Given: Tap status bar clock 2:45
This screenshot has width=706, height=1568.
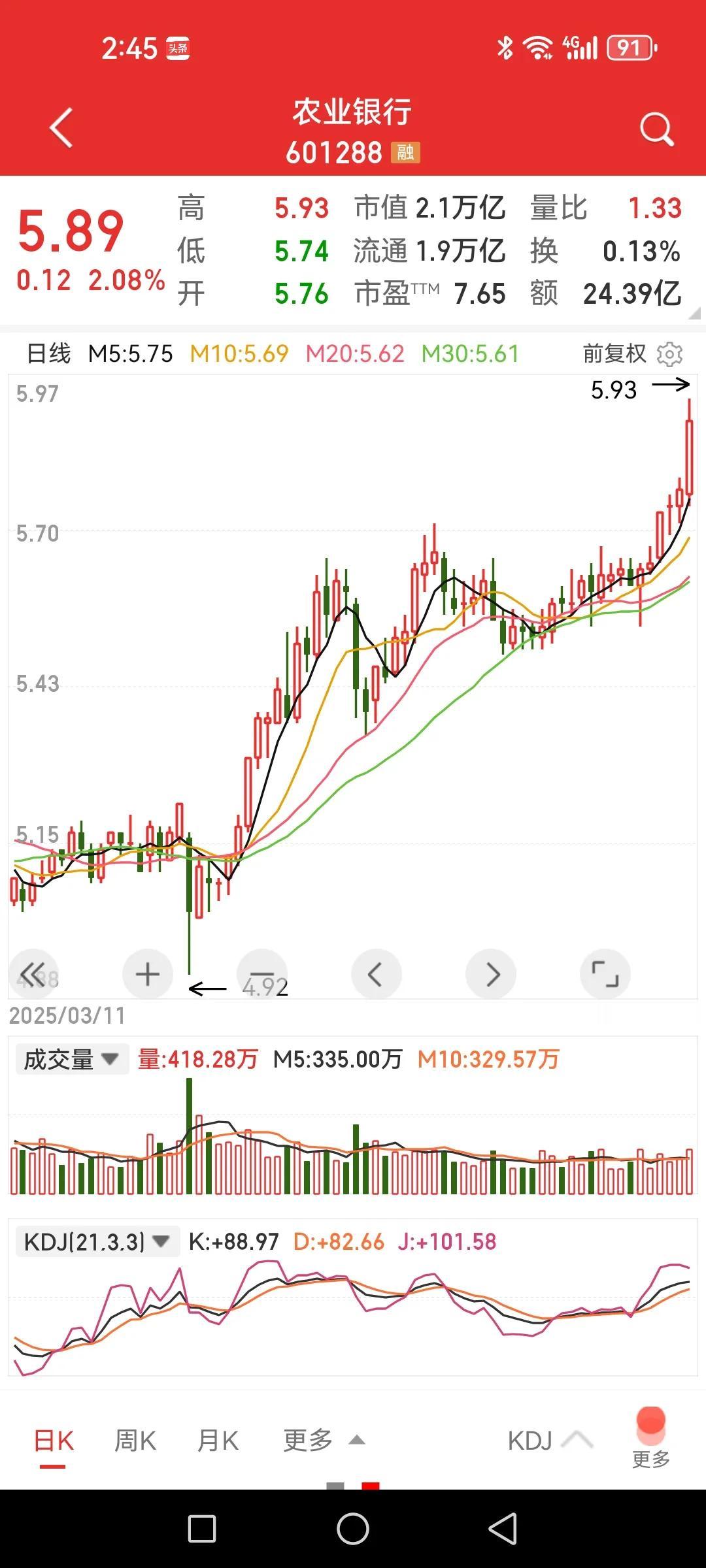Looking at the screenshot, I should pos(129,48).
